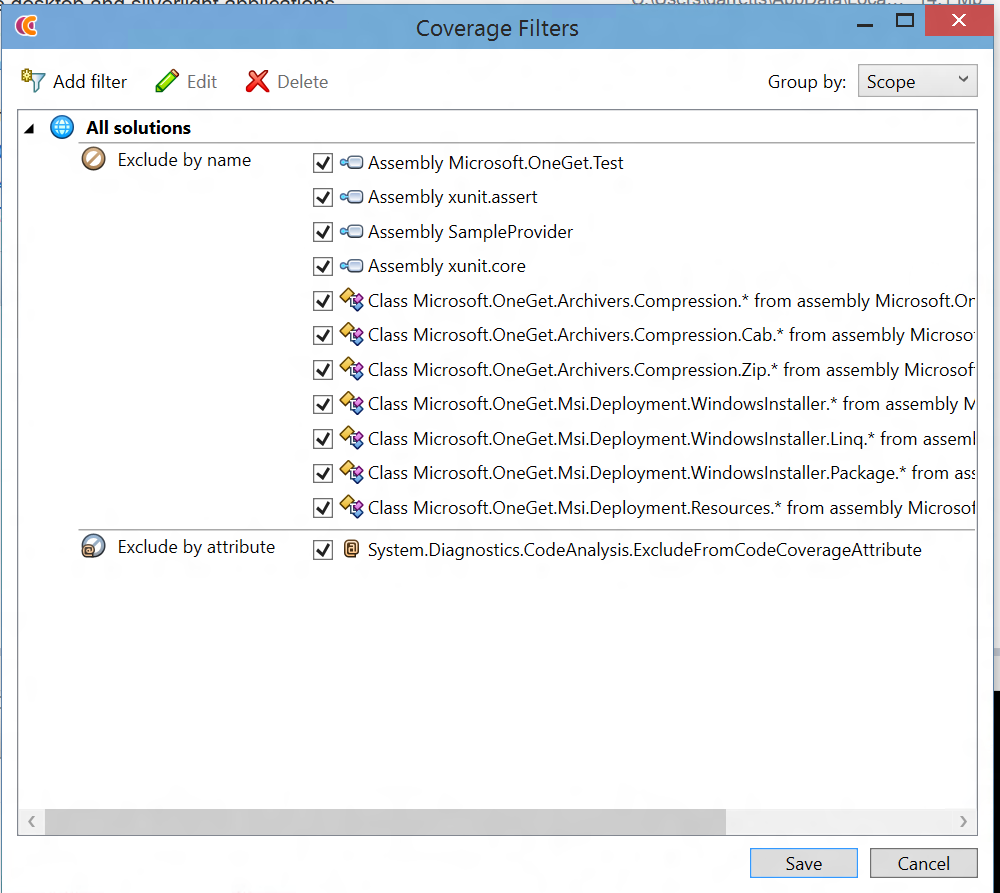Viewport: 1000px width, 893px height.
Task: Select 'Class Microsoft.OneGet.Msi.Deployment.Resources.*' row text
Action: click(x=671, y=508)
